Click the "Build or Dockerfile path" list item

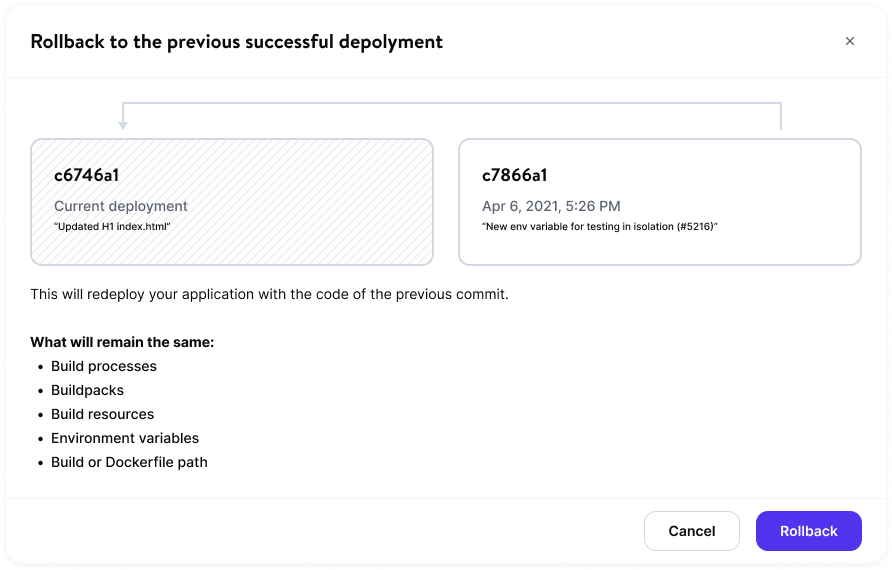click(x=129, y=462)
